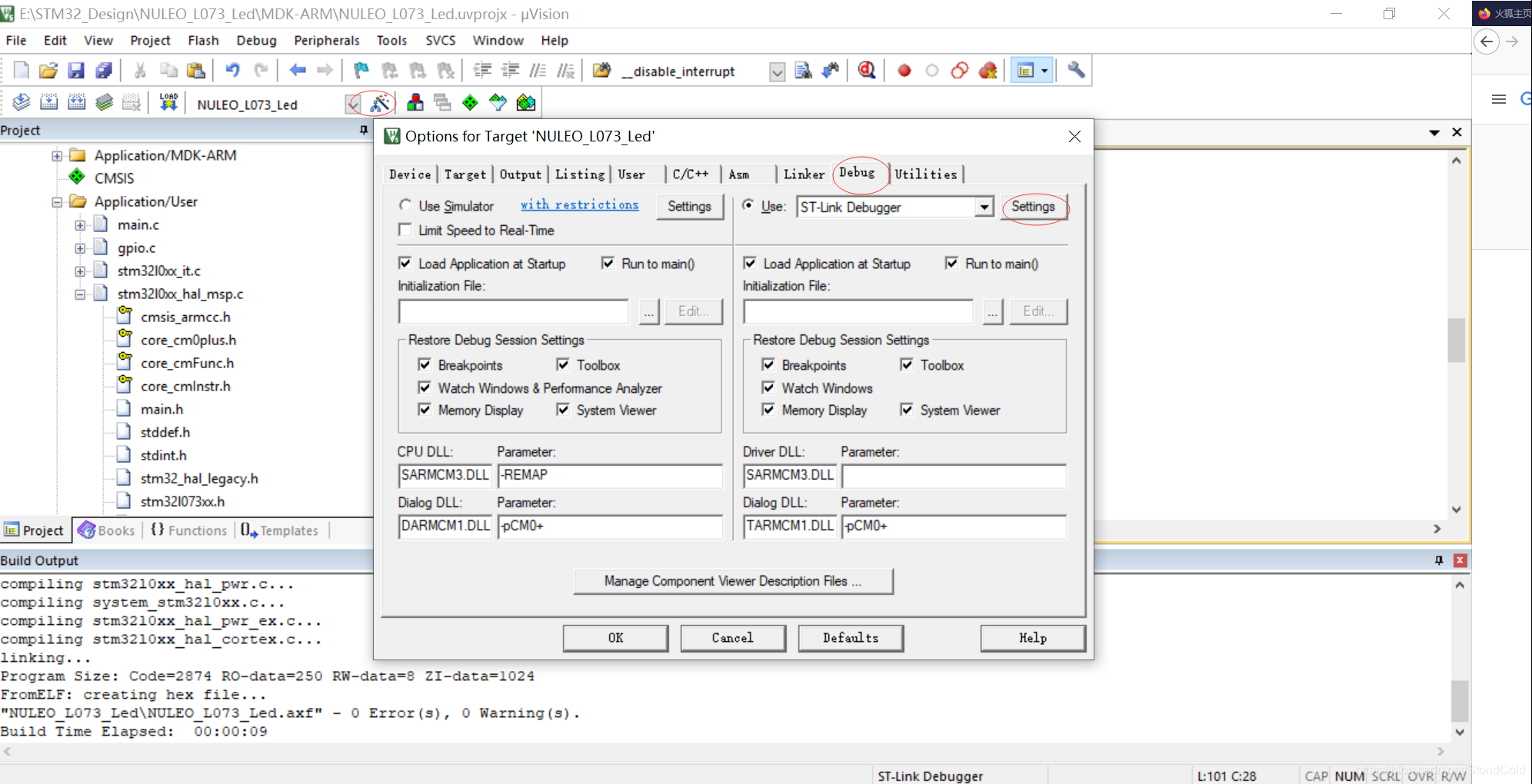1532x784 pixels.
Task: Expand the gpio.c tree node
Action: 80,248
